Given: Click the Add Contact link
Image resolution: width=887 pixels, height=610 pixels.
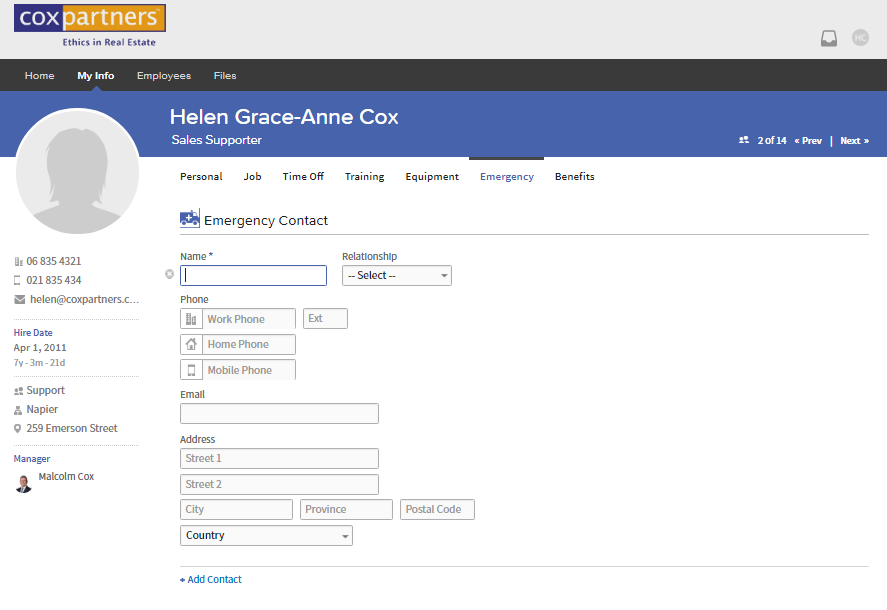Looking at the screenshot, I should 211,580.
